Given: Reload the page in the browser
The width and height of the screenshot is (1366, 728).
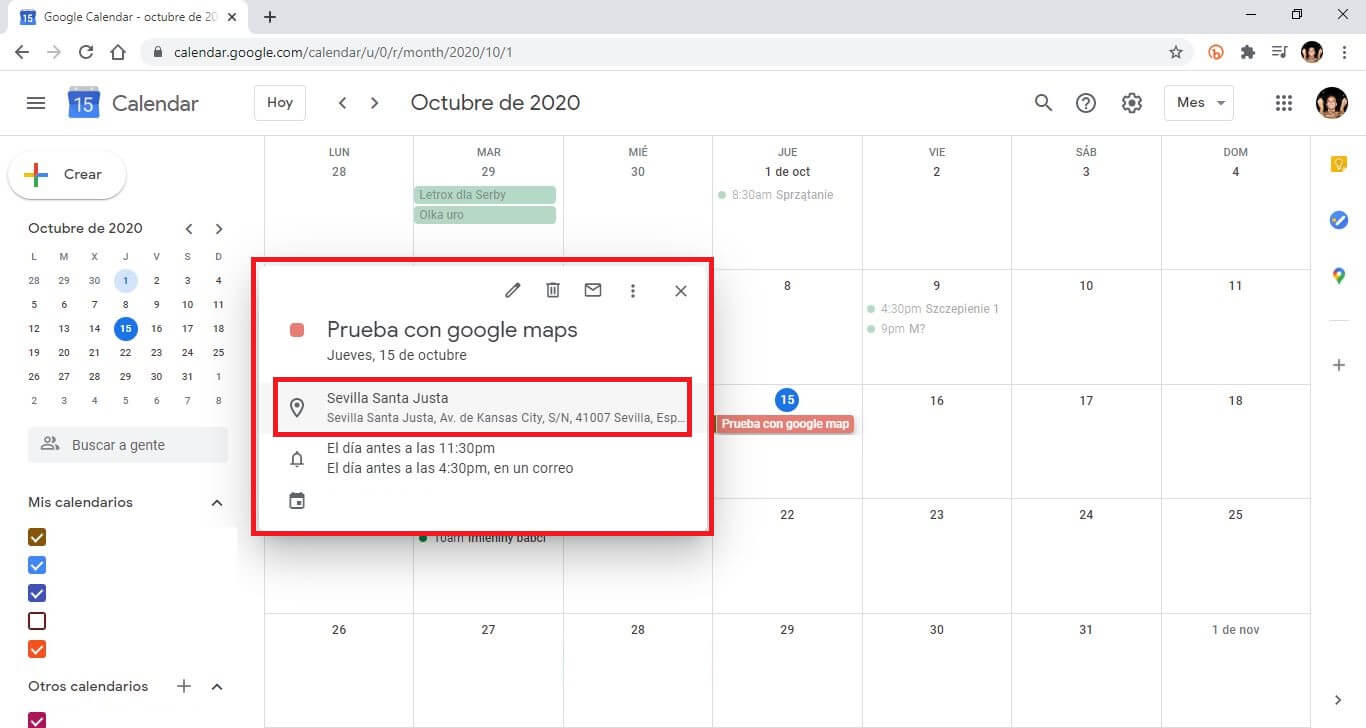Looking at the screenshot, I should pos(86,52).
